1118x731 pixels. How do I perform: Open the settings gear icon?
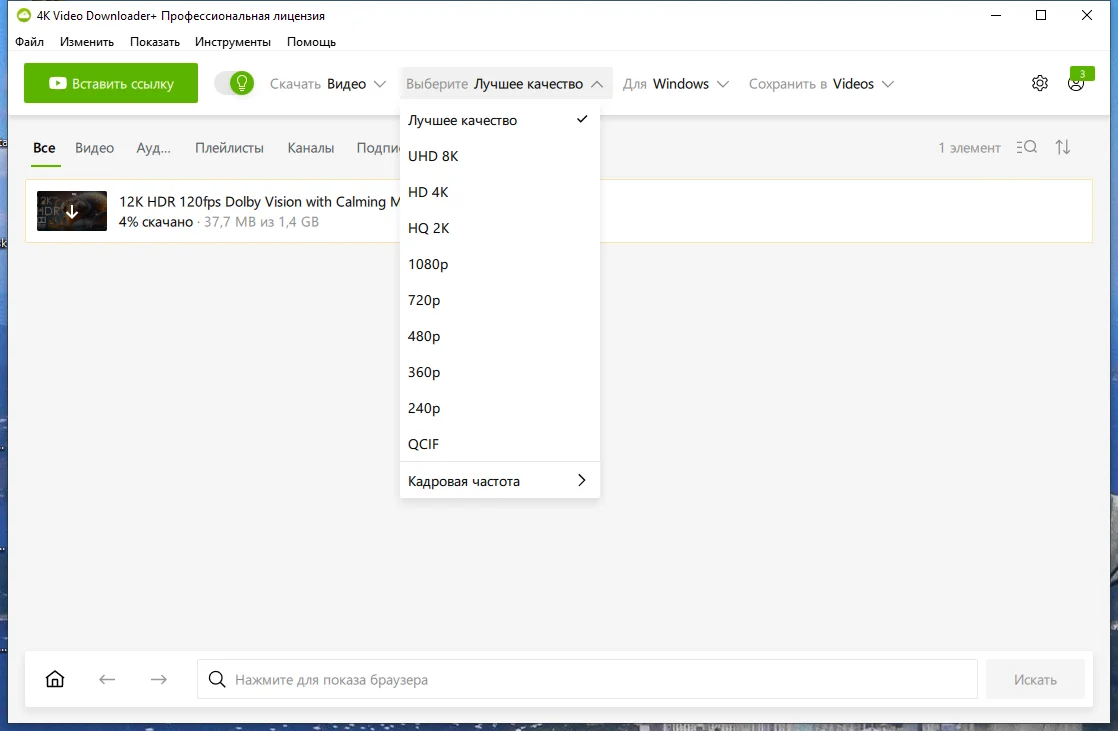coord(1040,83)
